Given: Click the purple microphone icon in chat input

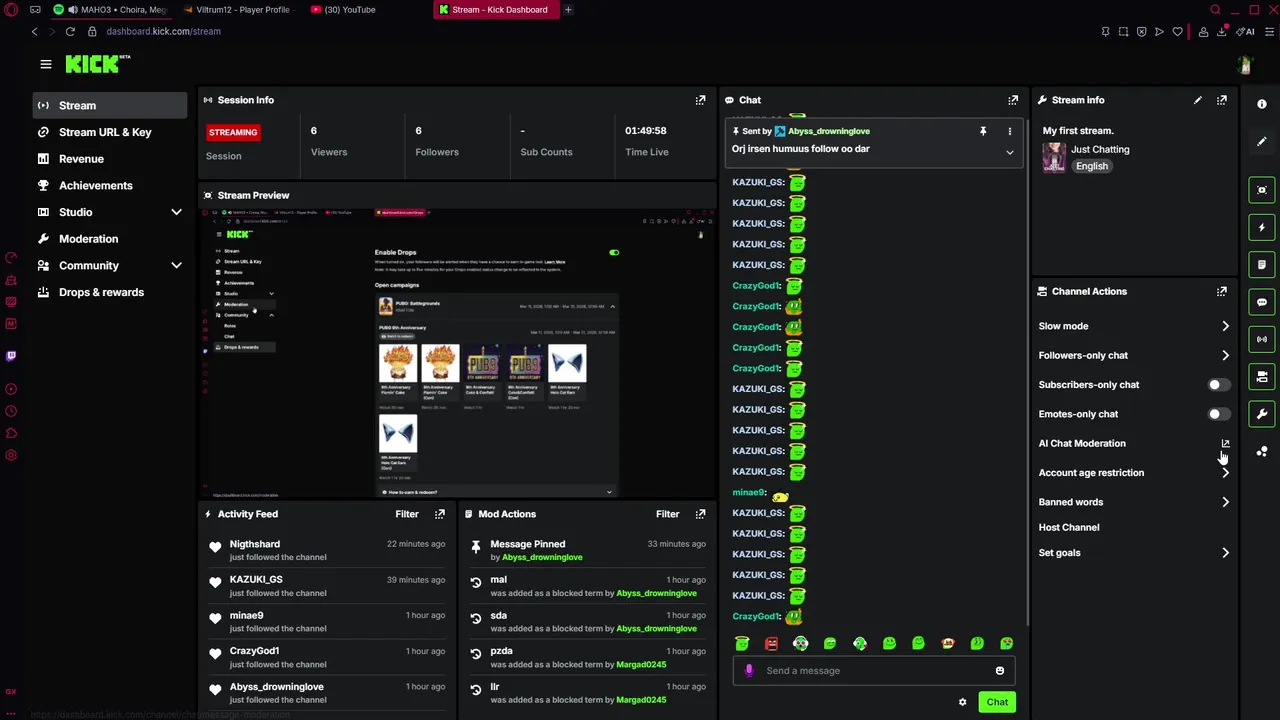Looking at the screenshot, I should 749,671.
